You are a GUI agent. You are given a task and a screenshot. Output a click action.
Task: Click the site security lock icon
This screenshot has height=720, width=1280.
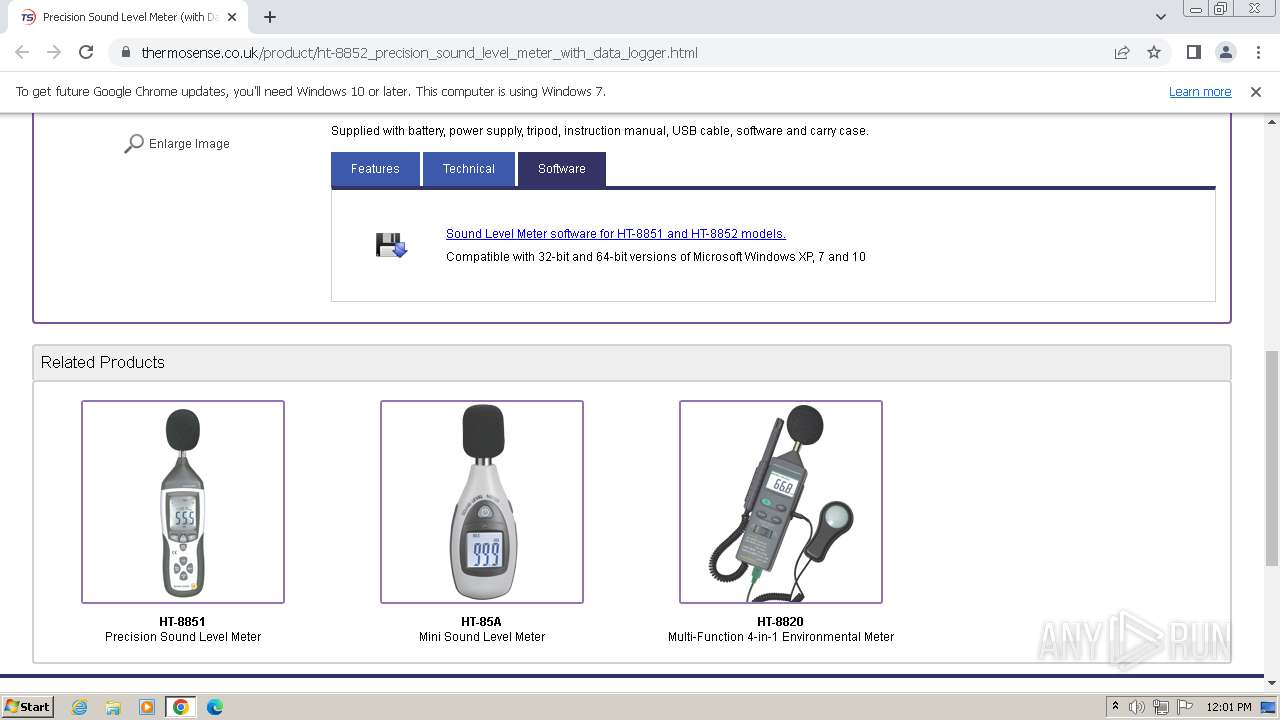(x=125, y=52)
